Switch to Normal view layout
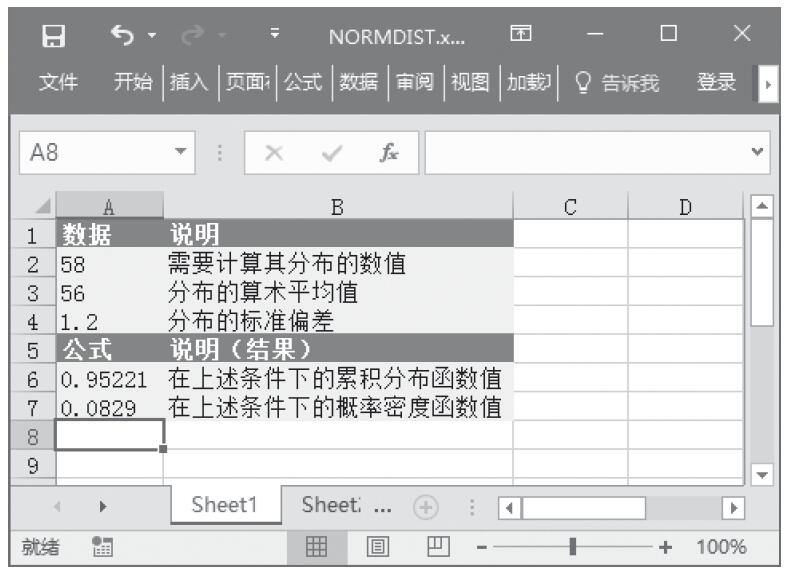This screenshot has height=575, width=790. [317, 547]
